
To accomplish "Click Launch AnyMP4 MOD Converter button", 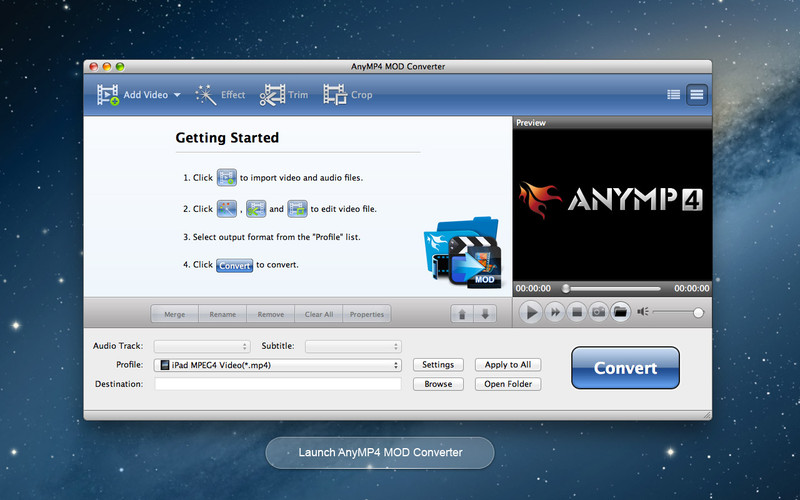I will pyautogui.click(x=380, y=453).
